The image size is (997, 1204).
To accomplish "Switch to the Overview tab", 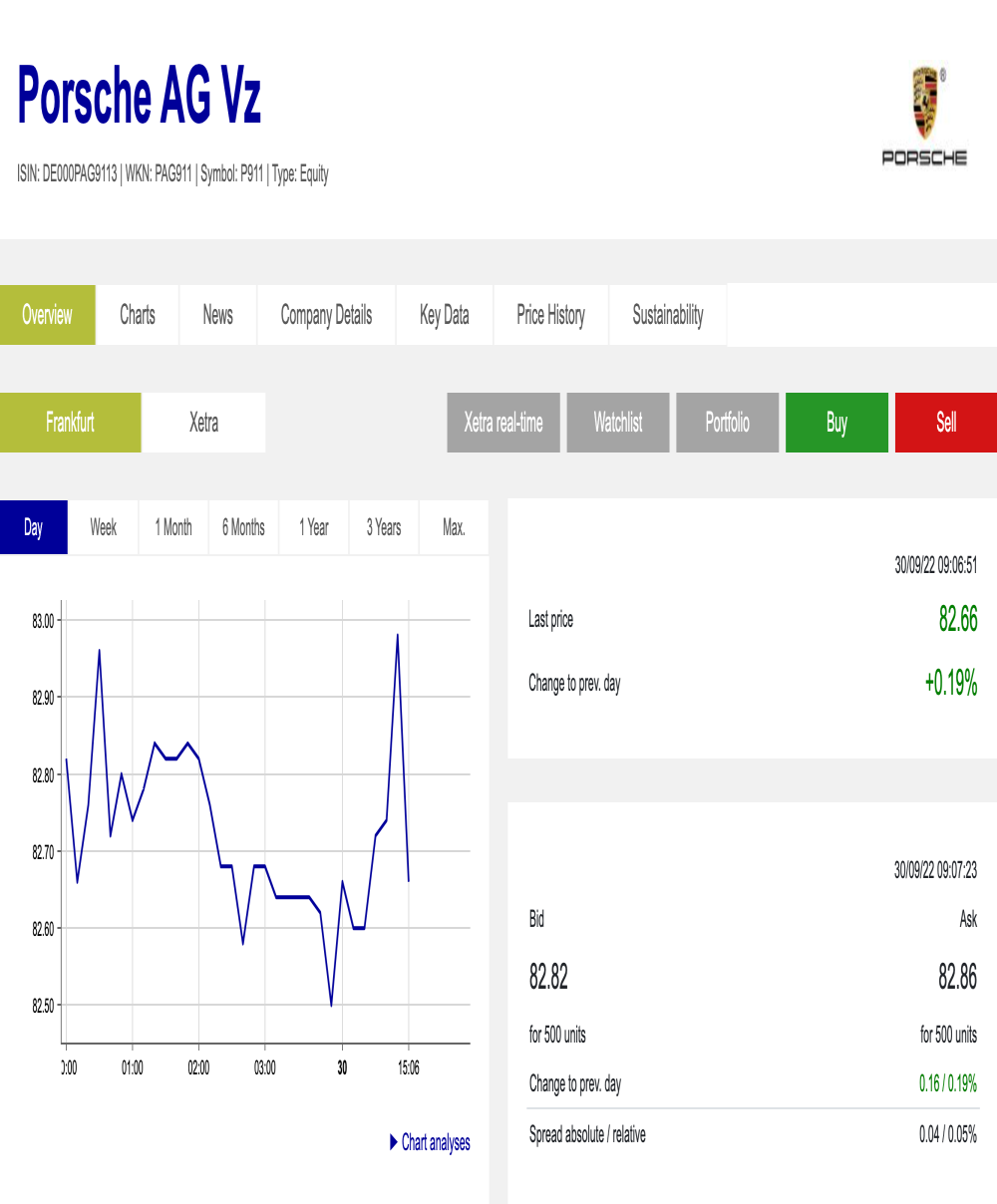I will (48, 315).
